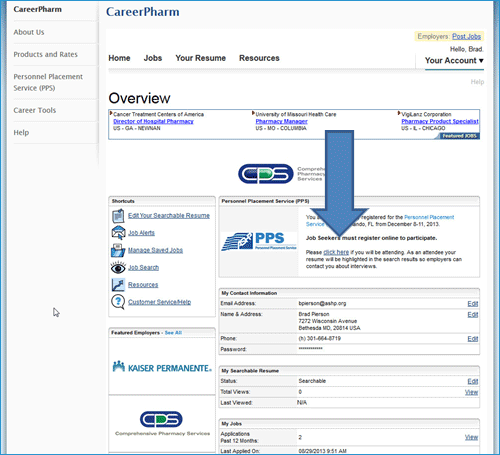Screen dimensions: 500x455
Task: Click the Manage Saved Jobs link
Action: (x=155, y=250)
